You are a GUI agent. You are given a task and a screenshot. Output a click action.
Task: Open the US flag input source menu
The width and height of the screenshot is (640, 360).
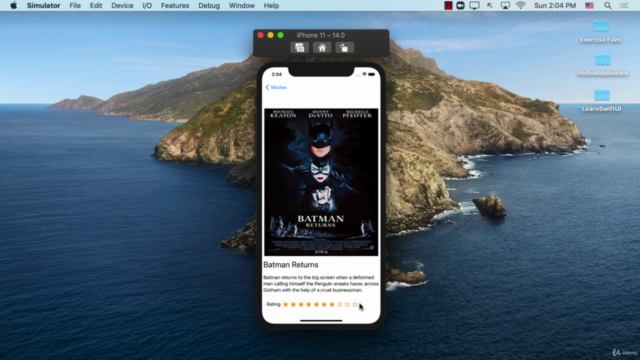(589, 6)
